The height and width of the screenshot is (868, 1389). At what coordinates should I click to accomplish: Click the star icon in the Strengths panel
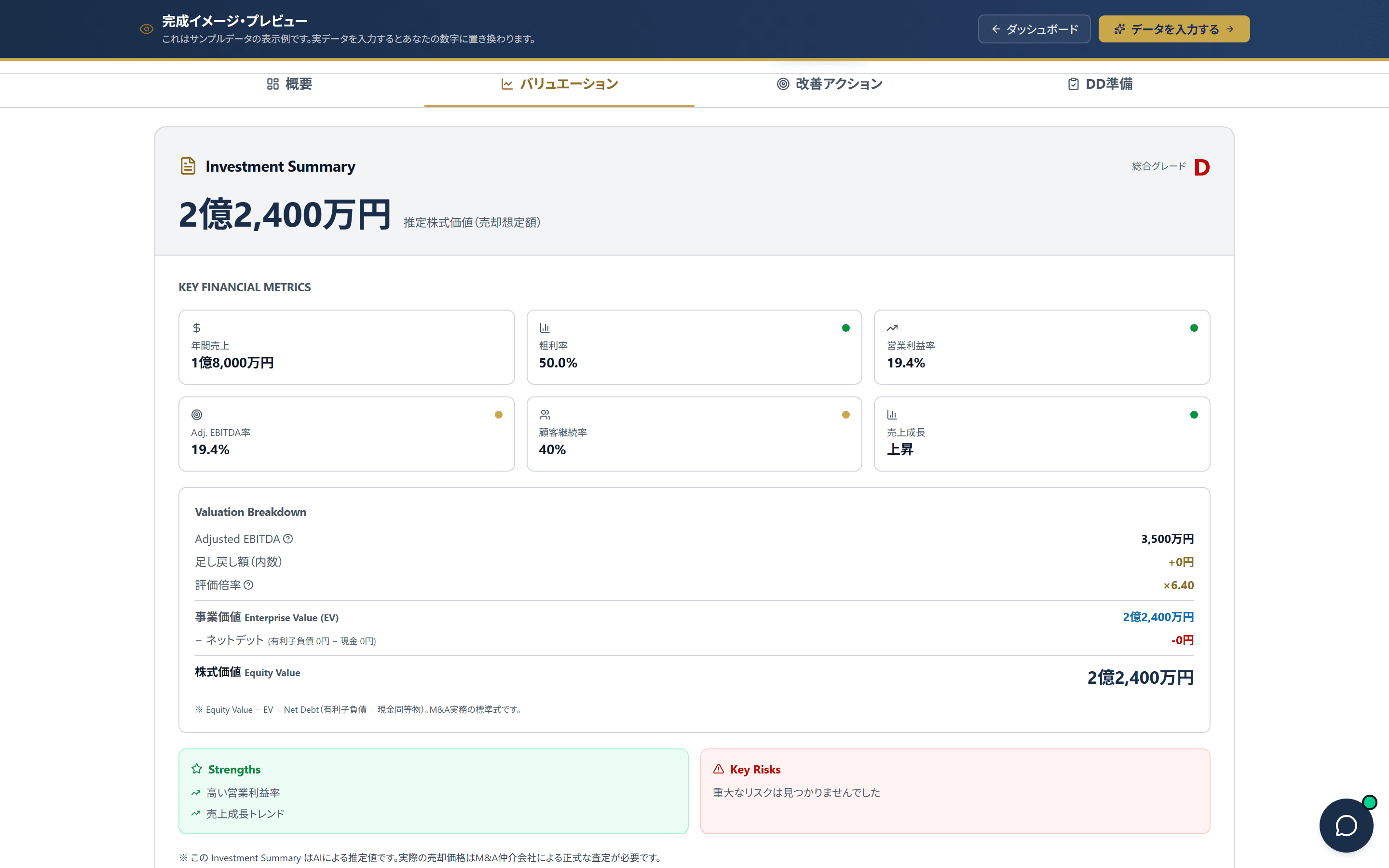coord(196,769)
